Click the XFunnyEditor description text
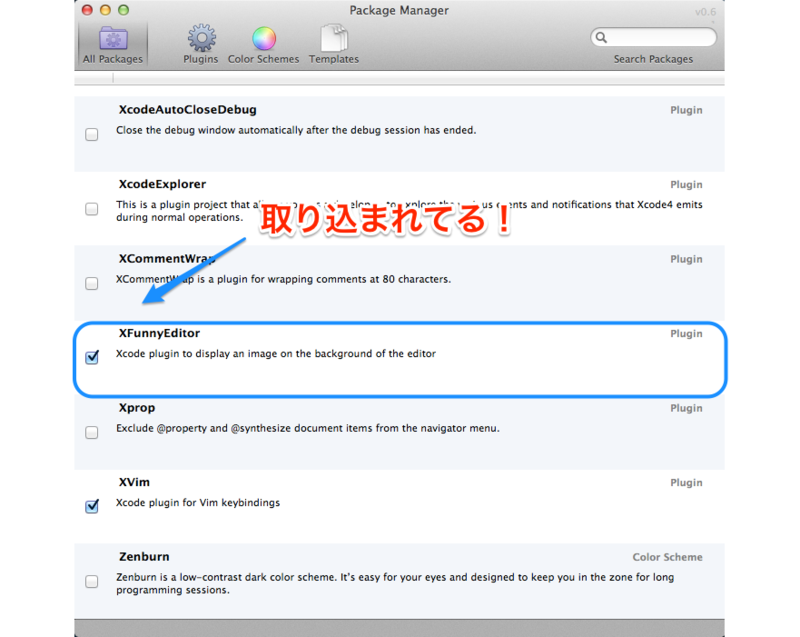The image size is (800, 637). click(x=276, y=353)
